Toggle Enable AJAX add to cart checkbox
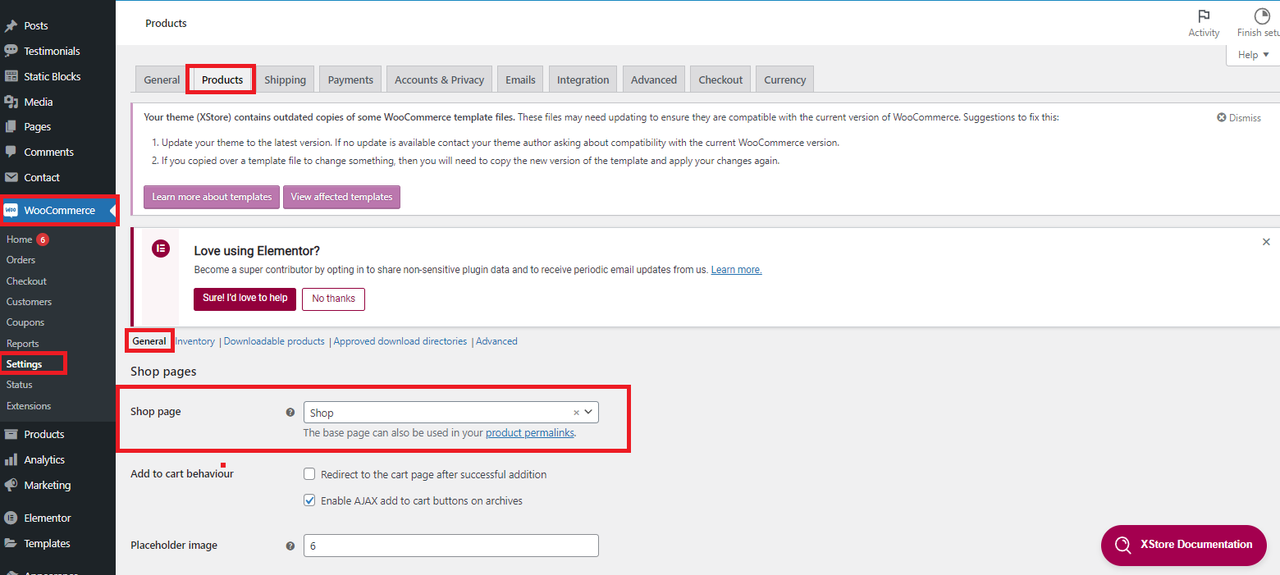This screenshot has width=1280, height=575. tap(310, 500)
